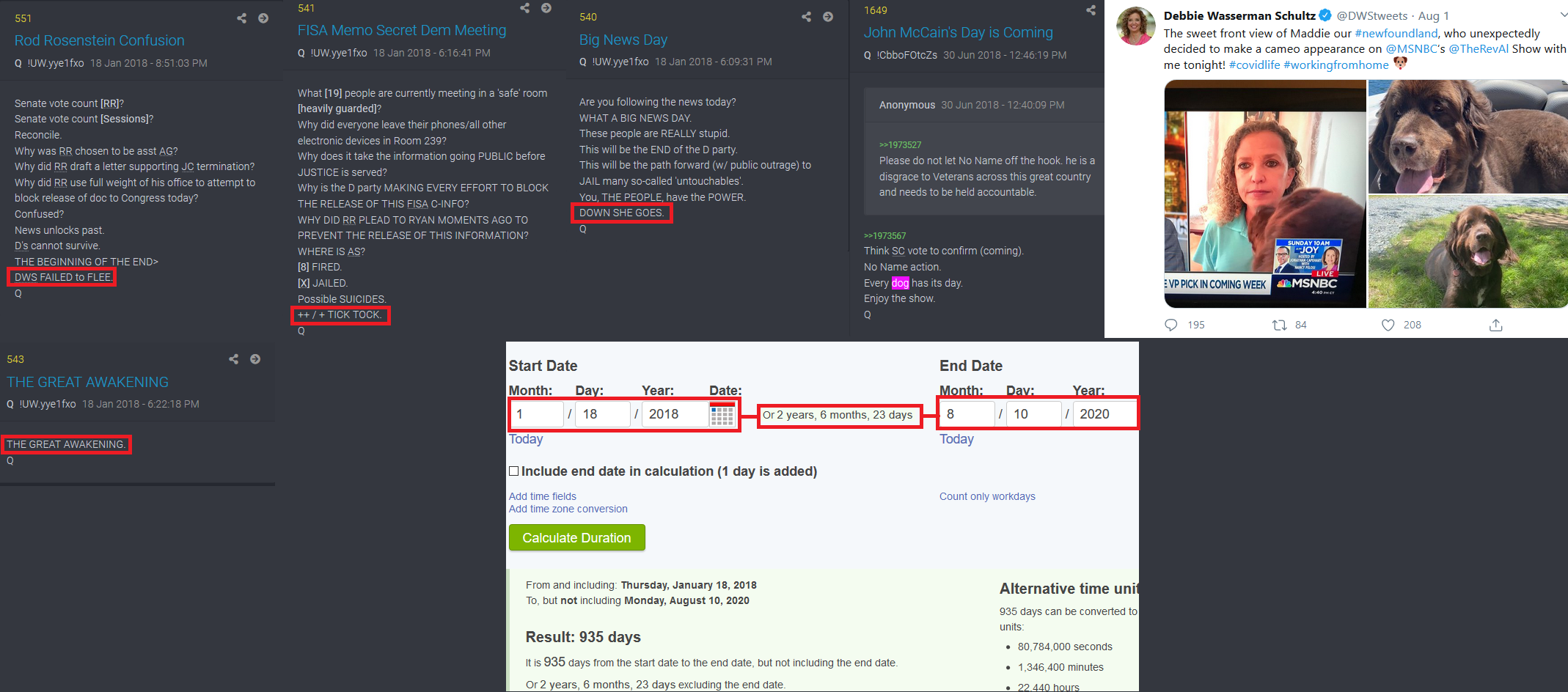Open John McCain's Day is Coming title
The image size is (1568, 692).
coord(959,32)
